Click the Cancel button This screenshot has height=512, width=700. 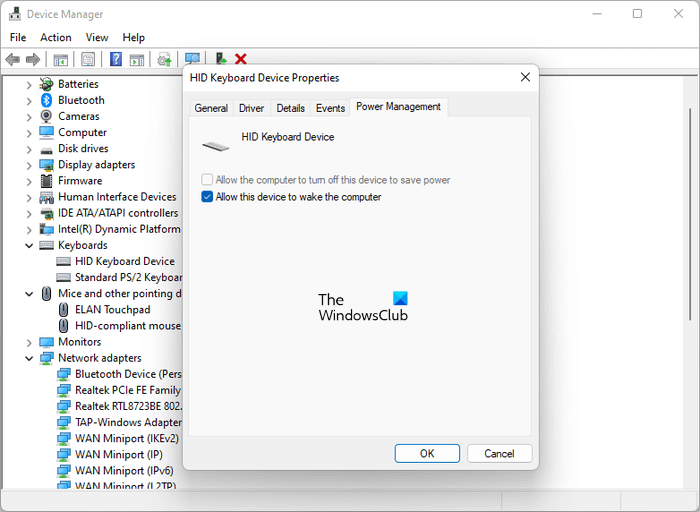(499, 454)
